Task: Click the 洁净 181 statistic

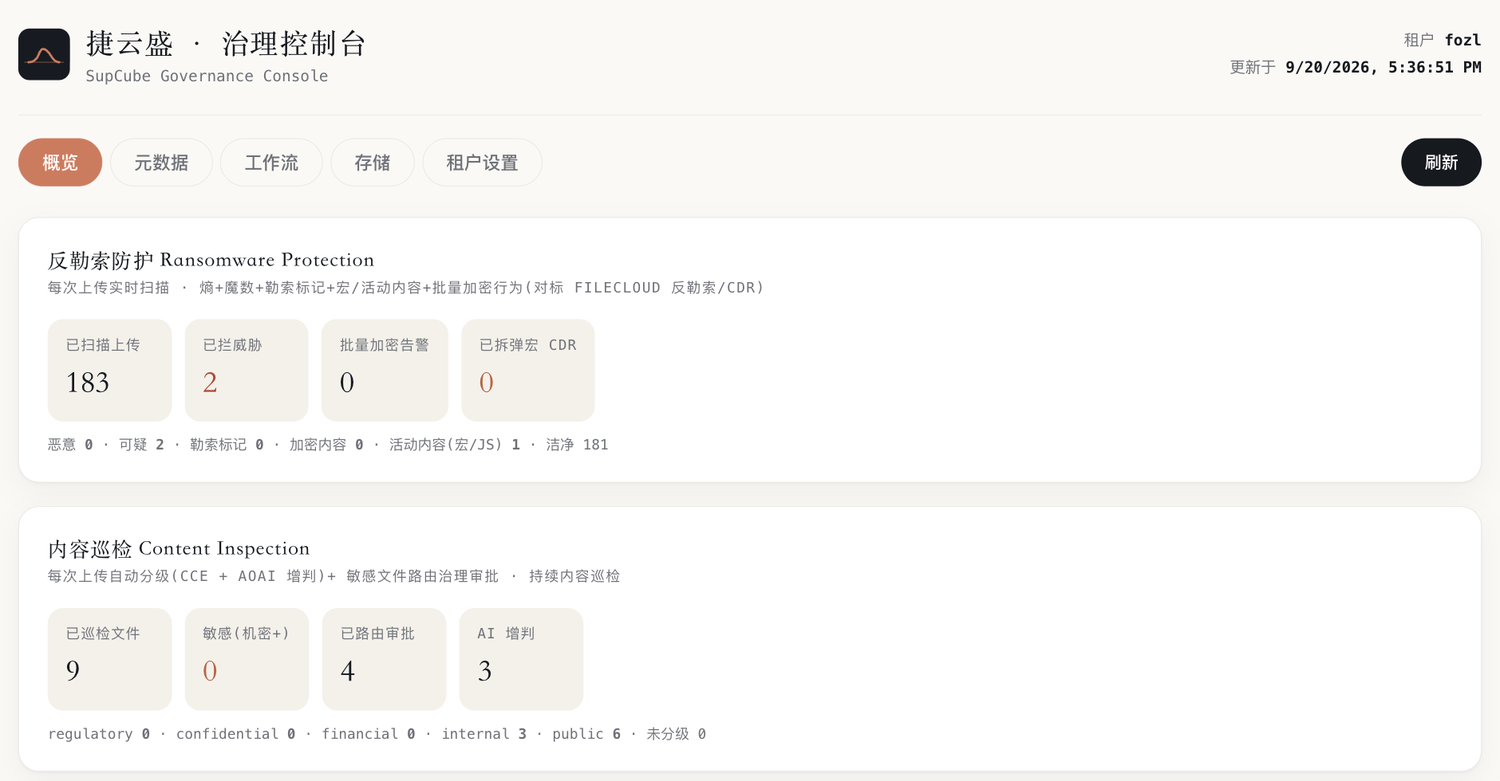Action: 577,445
